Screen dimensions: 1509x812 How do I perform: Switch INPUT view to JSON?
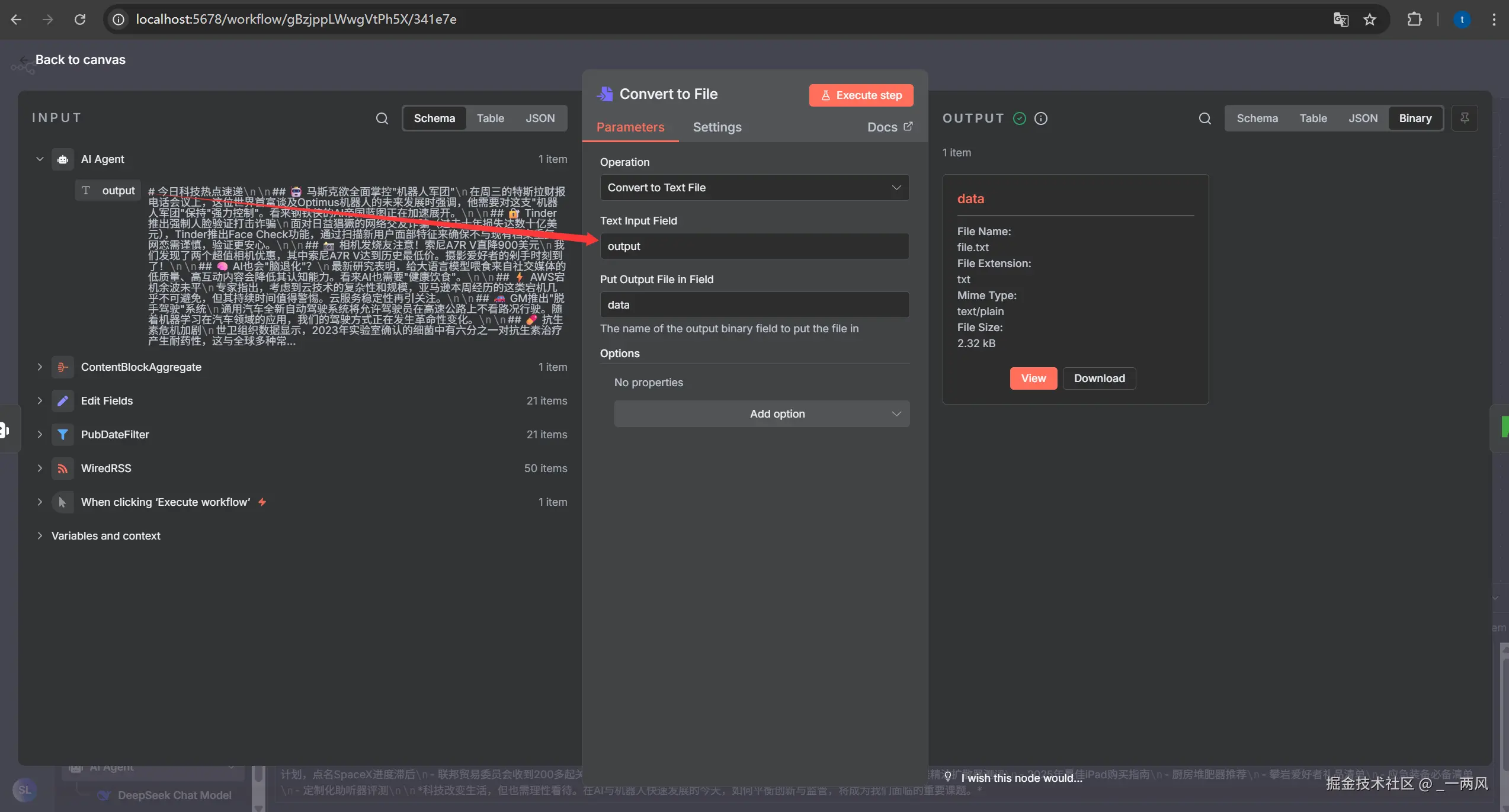pyautogui.click(x=540, y=118)
